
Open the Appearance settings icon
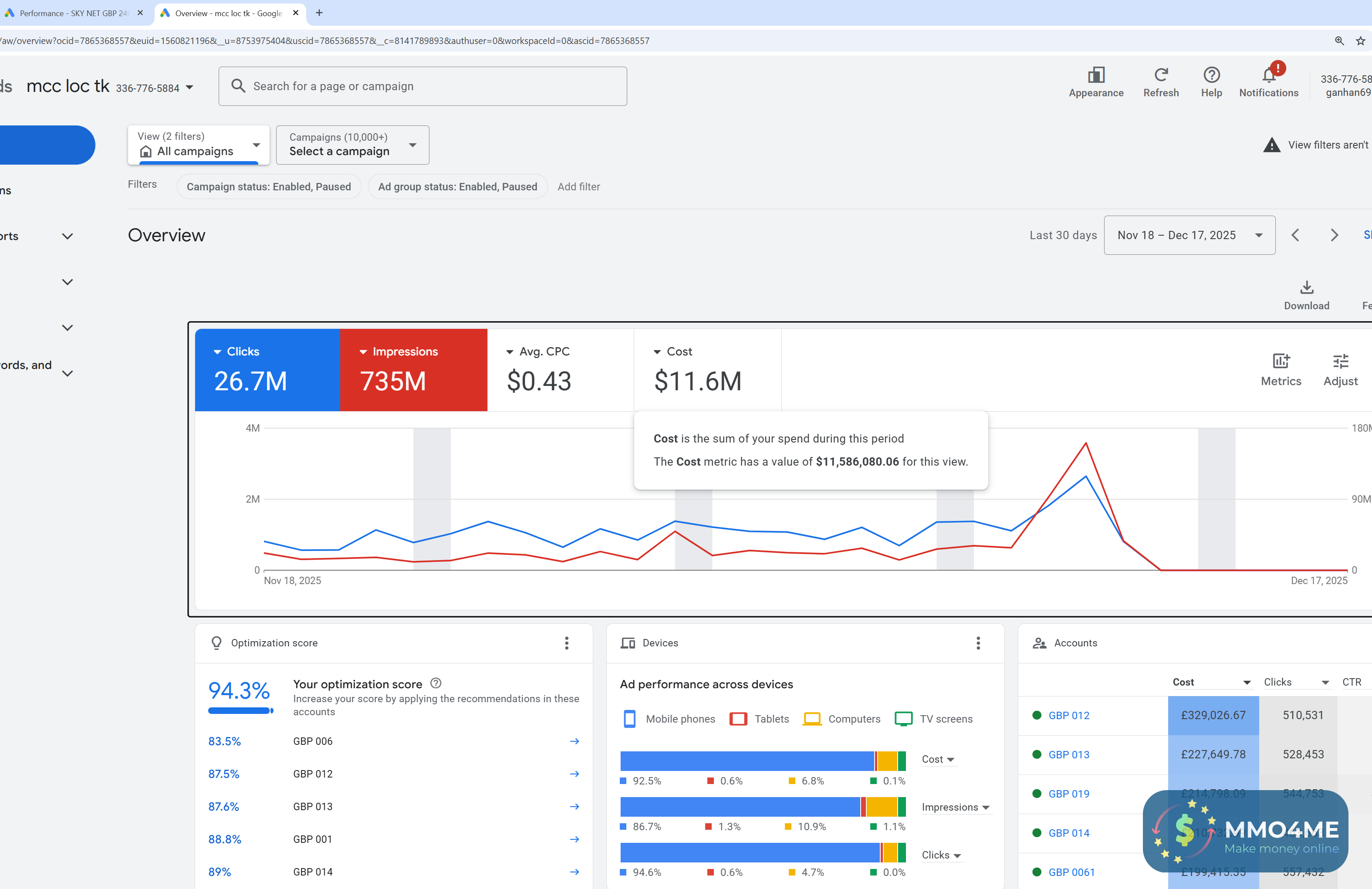click(1095, 75)
